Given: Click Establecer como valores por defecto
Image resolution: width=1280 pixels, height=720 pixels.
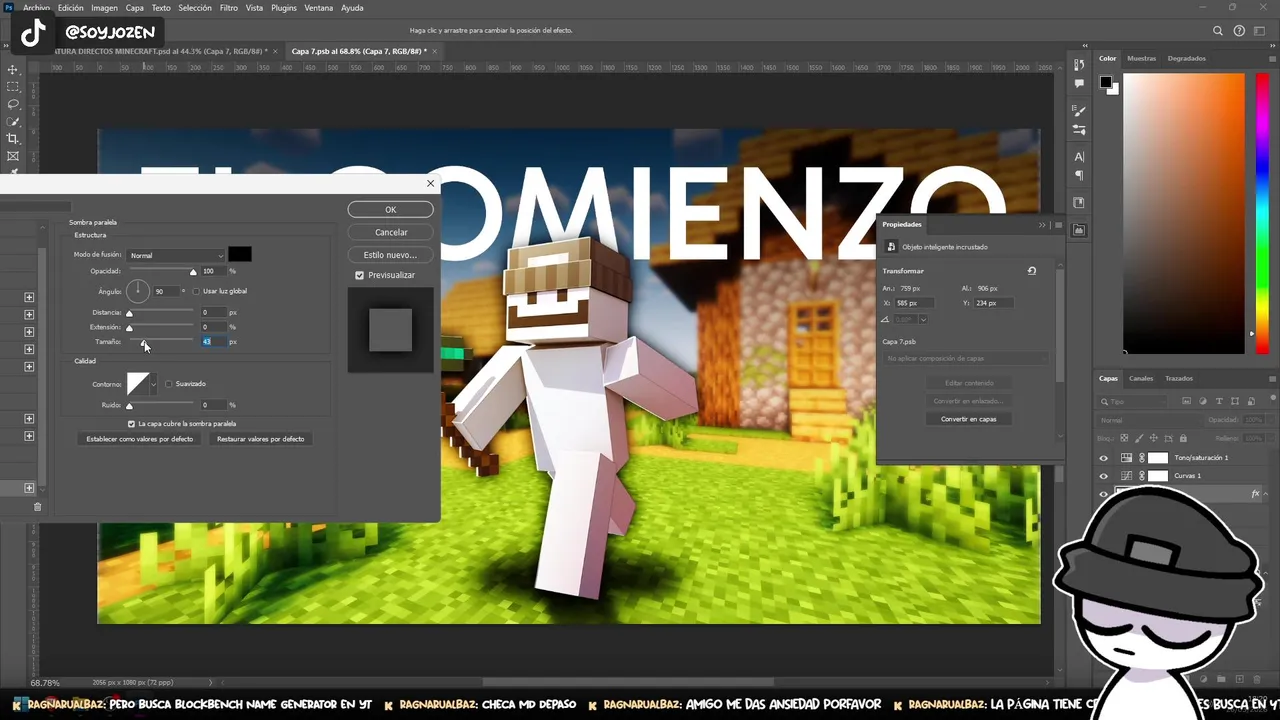Looking at the screenshot, I should (140, 439).
